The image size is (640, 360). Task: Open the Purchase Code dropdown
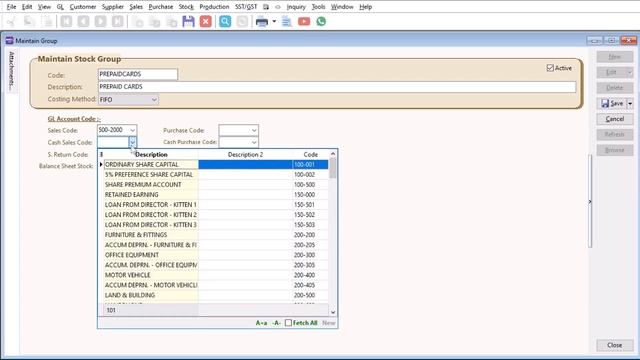254,130
